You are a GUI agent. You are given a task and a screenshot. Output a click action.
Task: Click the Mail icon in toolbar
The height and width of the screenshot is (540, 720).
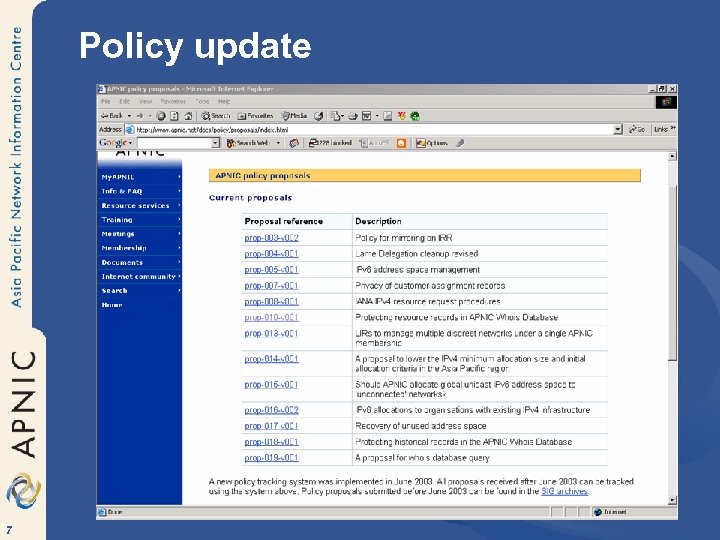(x=336, y=116)
